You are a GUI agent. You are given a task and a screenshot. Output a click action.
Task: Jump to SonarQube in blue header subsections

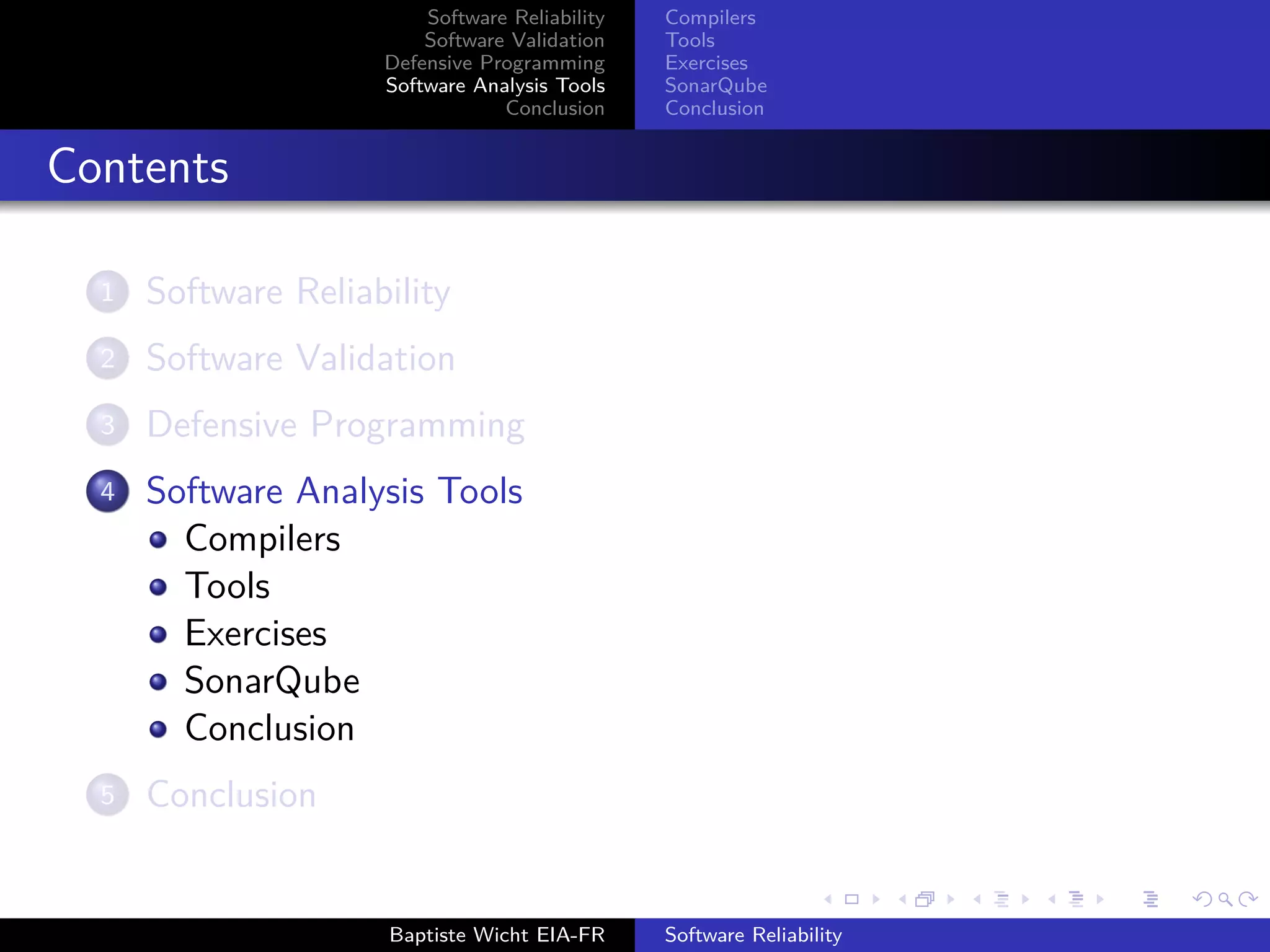coord(716,86)
